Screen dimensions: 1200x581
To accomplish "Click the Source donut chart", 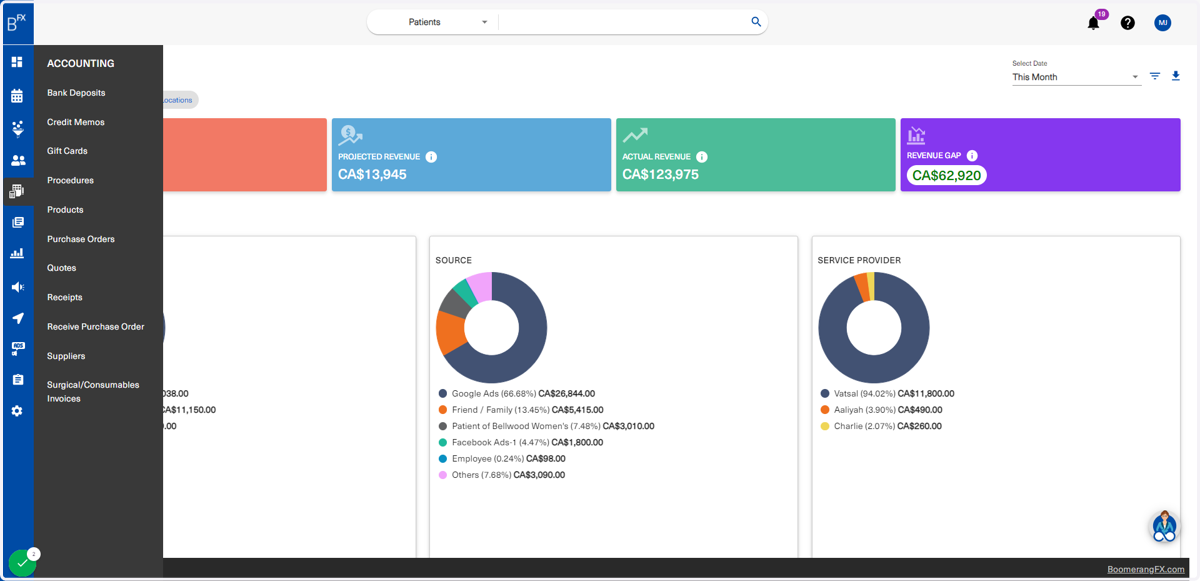I will tap(492, 328).
